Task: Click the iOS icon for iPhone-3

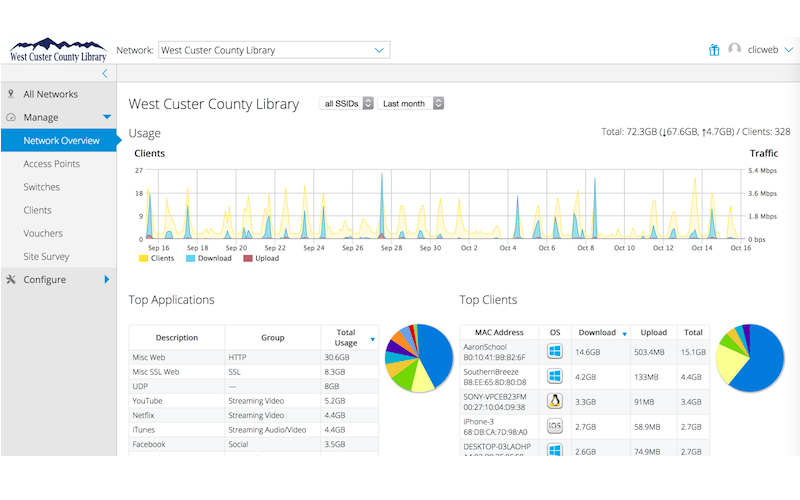Action: [555, 426]
